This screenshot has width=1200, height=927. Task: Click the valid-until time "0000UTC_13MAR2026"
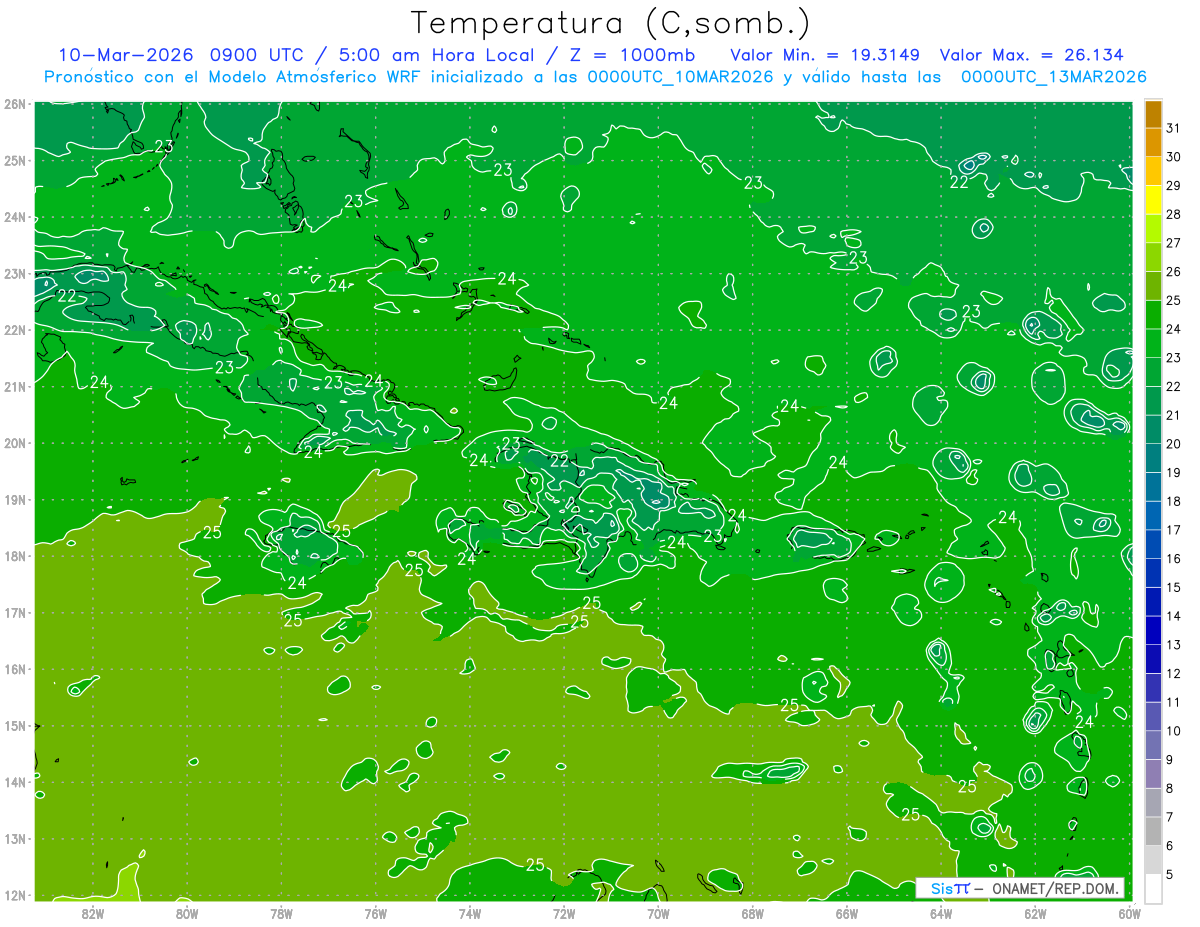click(1053, 77)
